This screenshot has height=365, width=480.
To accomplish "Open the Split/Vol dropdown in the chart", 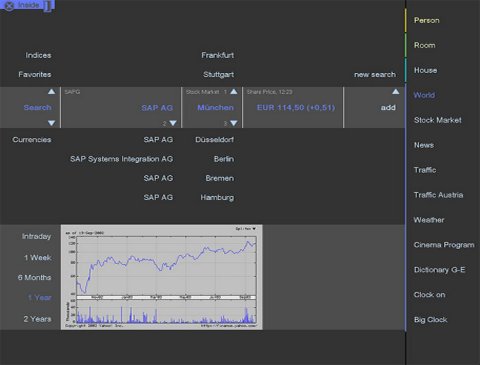I will pos(246,229).
